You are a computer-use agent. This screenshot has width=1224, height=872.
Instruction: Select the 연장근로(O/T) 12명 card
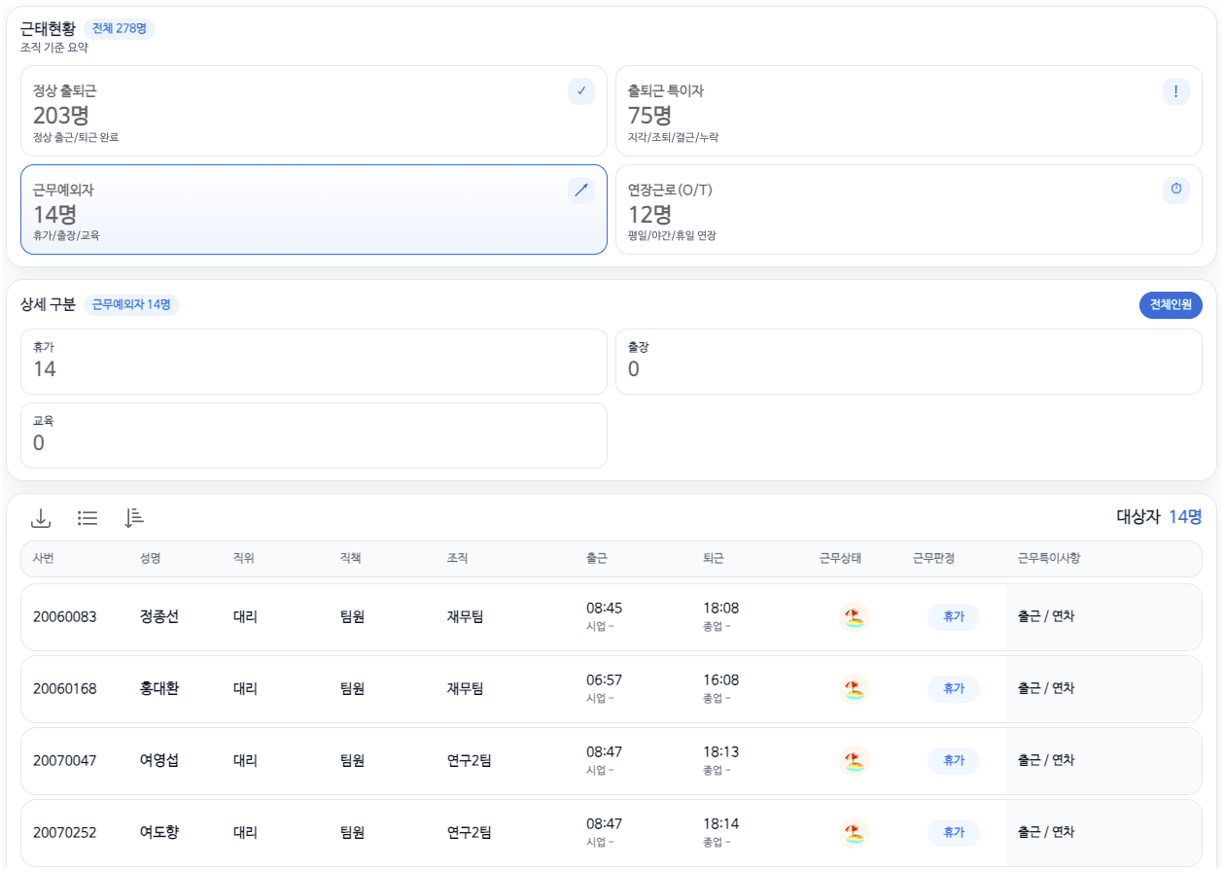point(909,210)
